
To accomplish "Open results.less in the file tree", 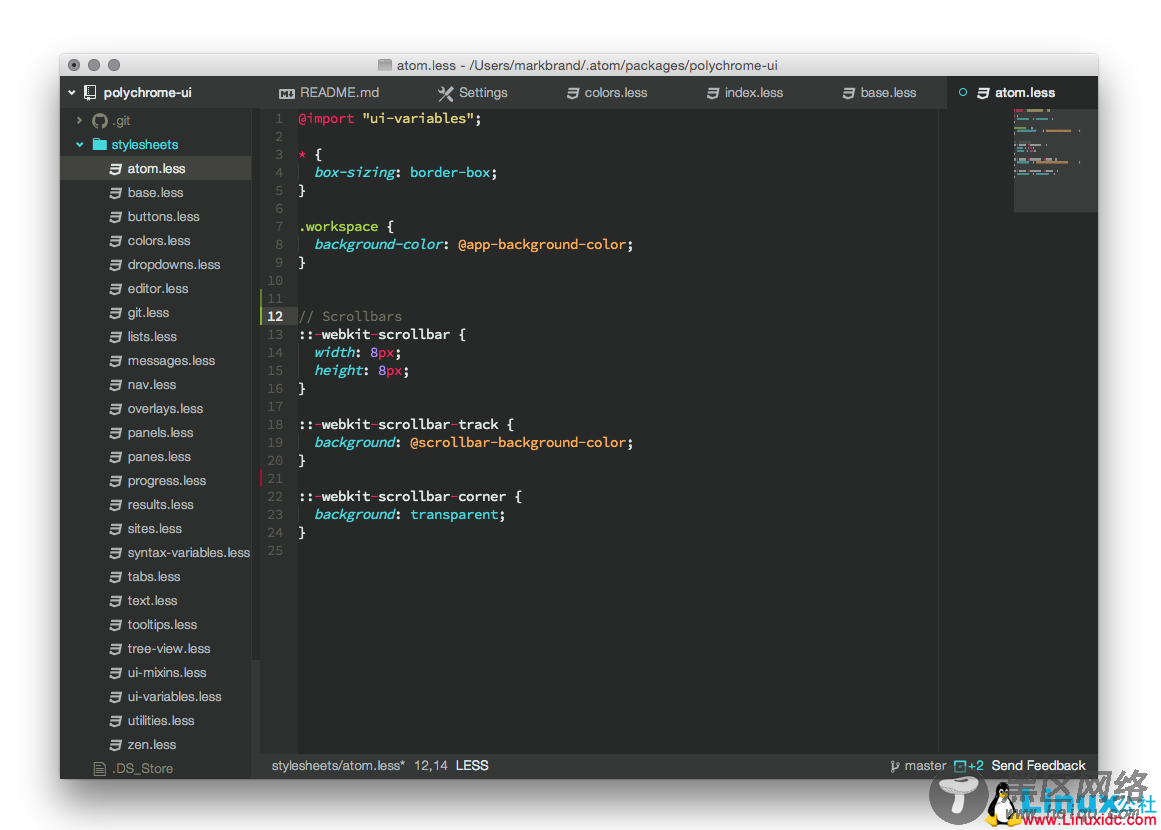I will click(160, 505).
